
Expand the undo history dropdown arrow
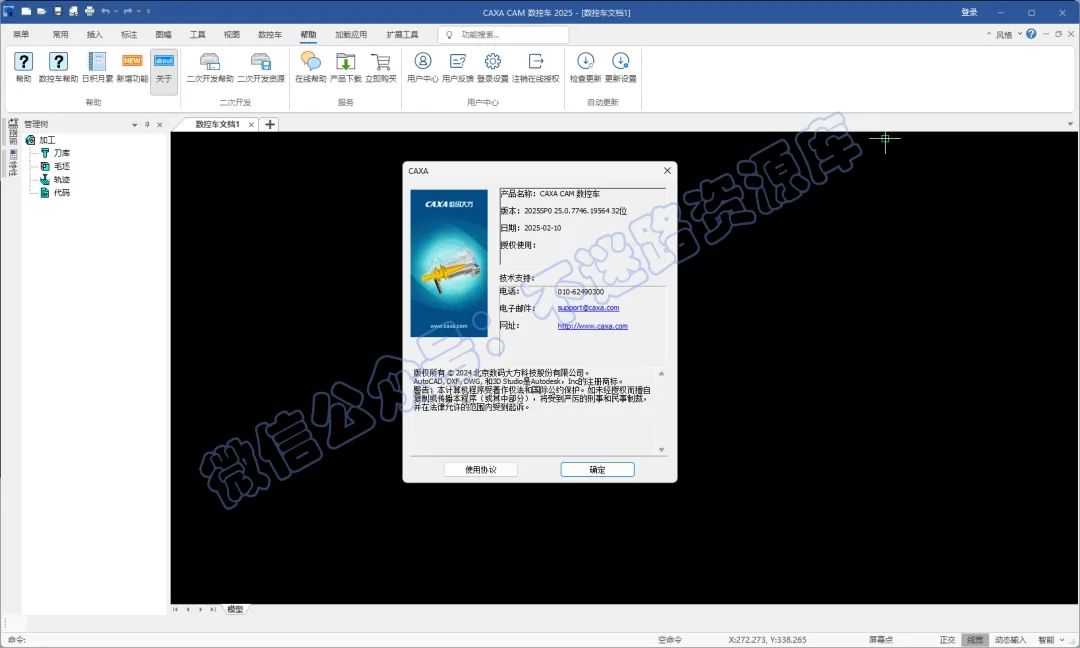coord(116,12)
